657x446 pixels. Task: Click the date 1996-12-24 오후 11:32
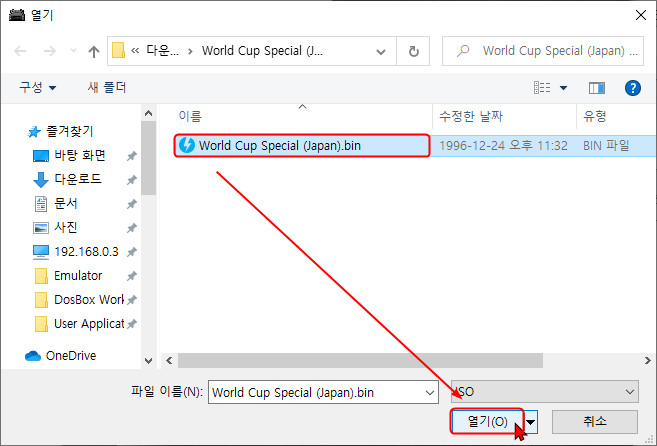pyautogui.click(x=503, y=146)
